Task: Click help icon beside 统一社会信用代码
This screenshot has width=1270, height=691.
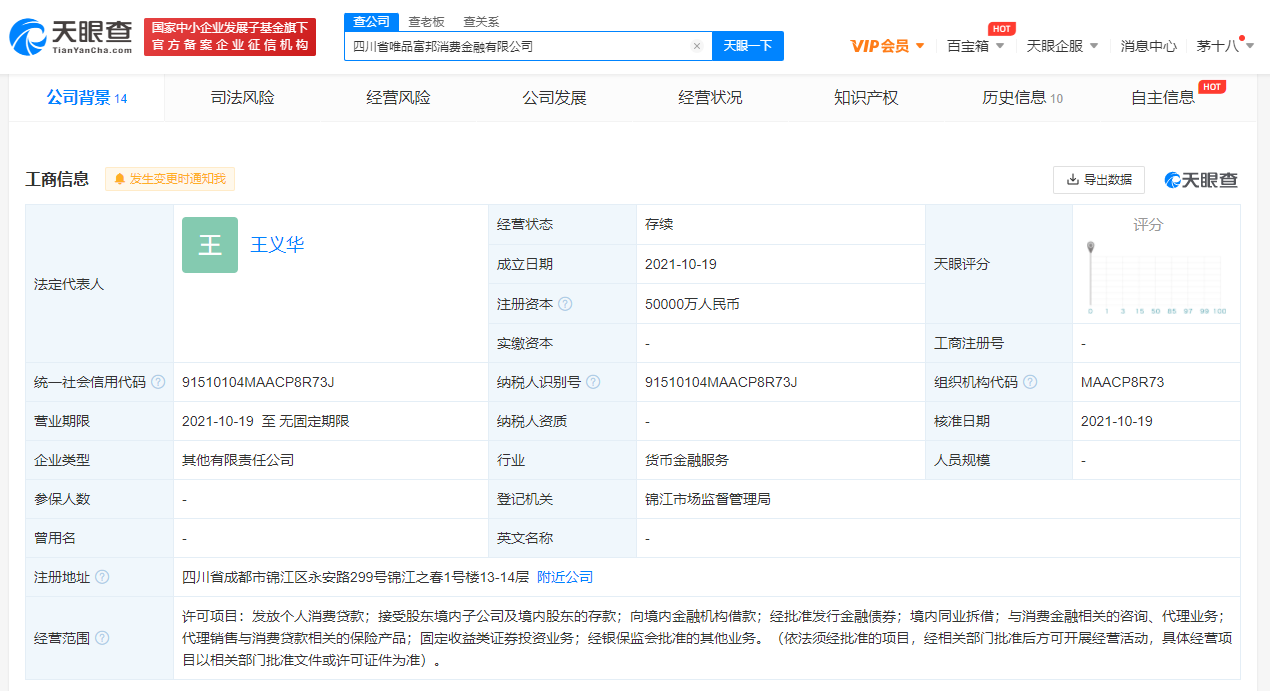Action: point(158,382)
